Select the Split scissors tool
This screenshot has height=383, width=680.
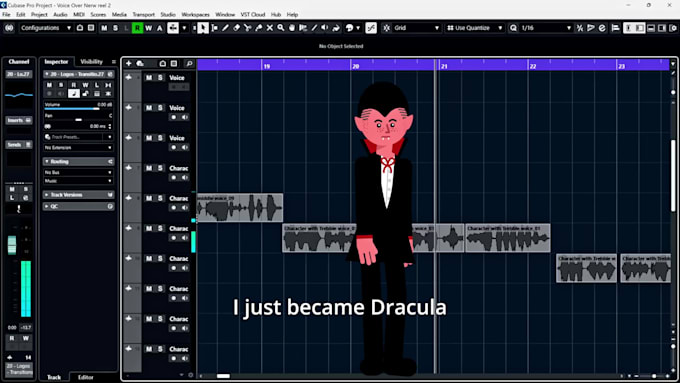247,28
